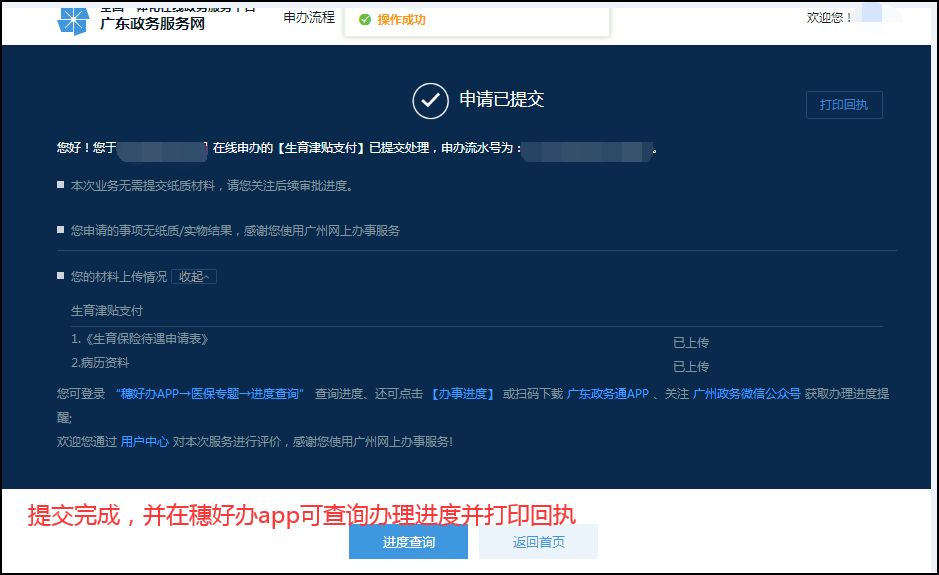Open the 广州政务微信公众号 link
Image resolution: width=939 pixels, height=575 pixels.
pos(746,394)
